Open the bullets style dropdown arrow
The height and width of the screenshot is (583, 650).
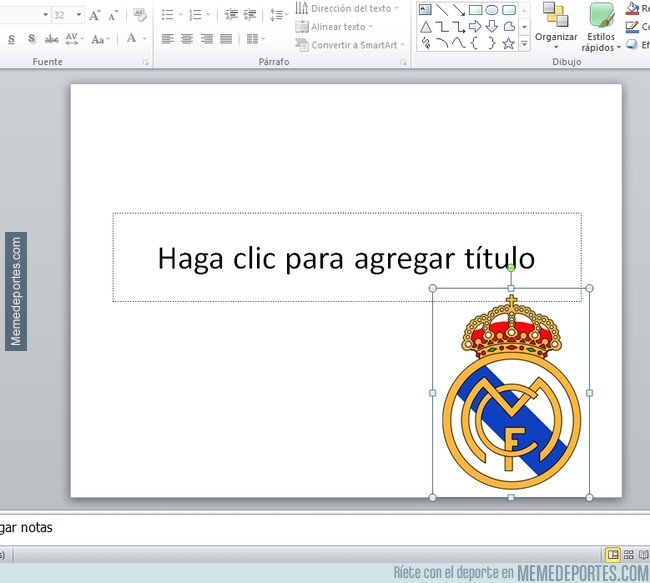(x=180, y=15)
